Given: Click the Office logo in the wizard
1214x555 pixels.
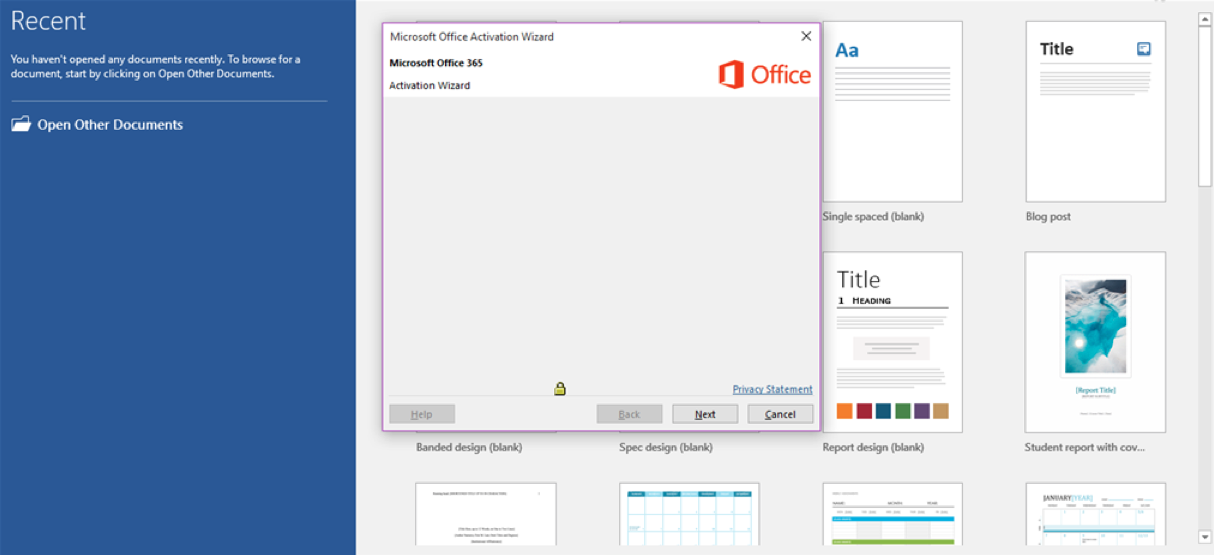Looking at the screenshot, I should (765, 74).
